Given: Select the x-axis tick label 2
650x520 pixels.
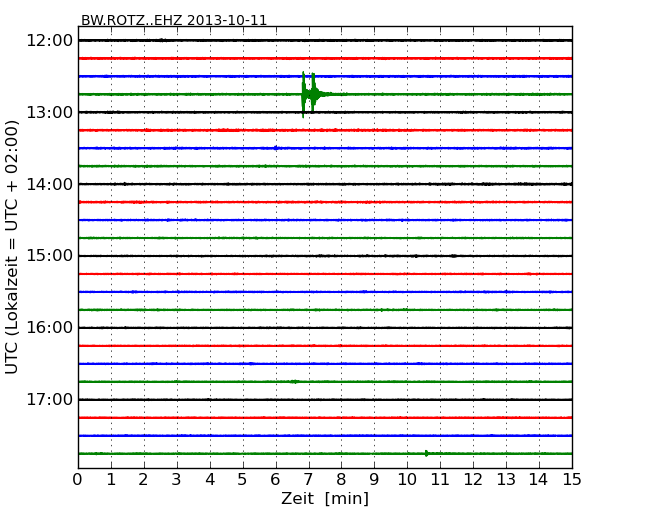Looking at the screenshot, I should click(143, 480).
